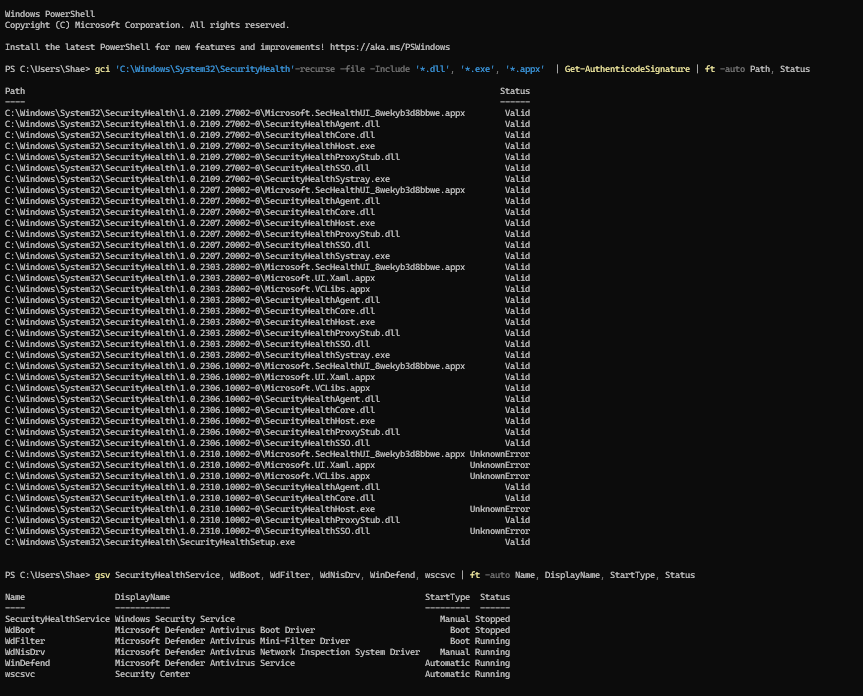The image size is (863, 696).
Task: Click the 1.0.2310.10002-0 Microsoft.SecHealthUI appx path
Action: click(235, 454)
